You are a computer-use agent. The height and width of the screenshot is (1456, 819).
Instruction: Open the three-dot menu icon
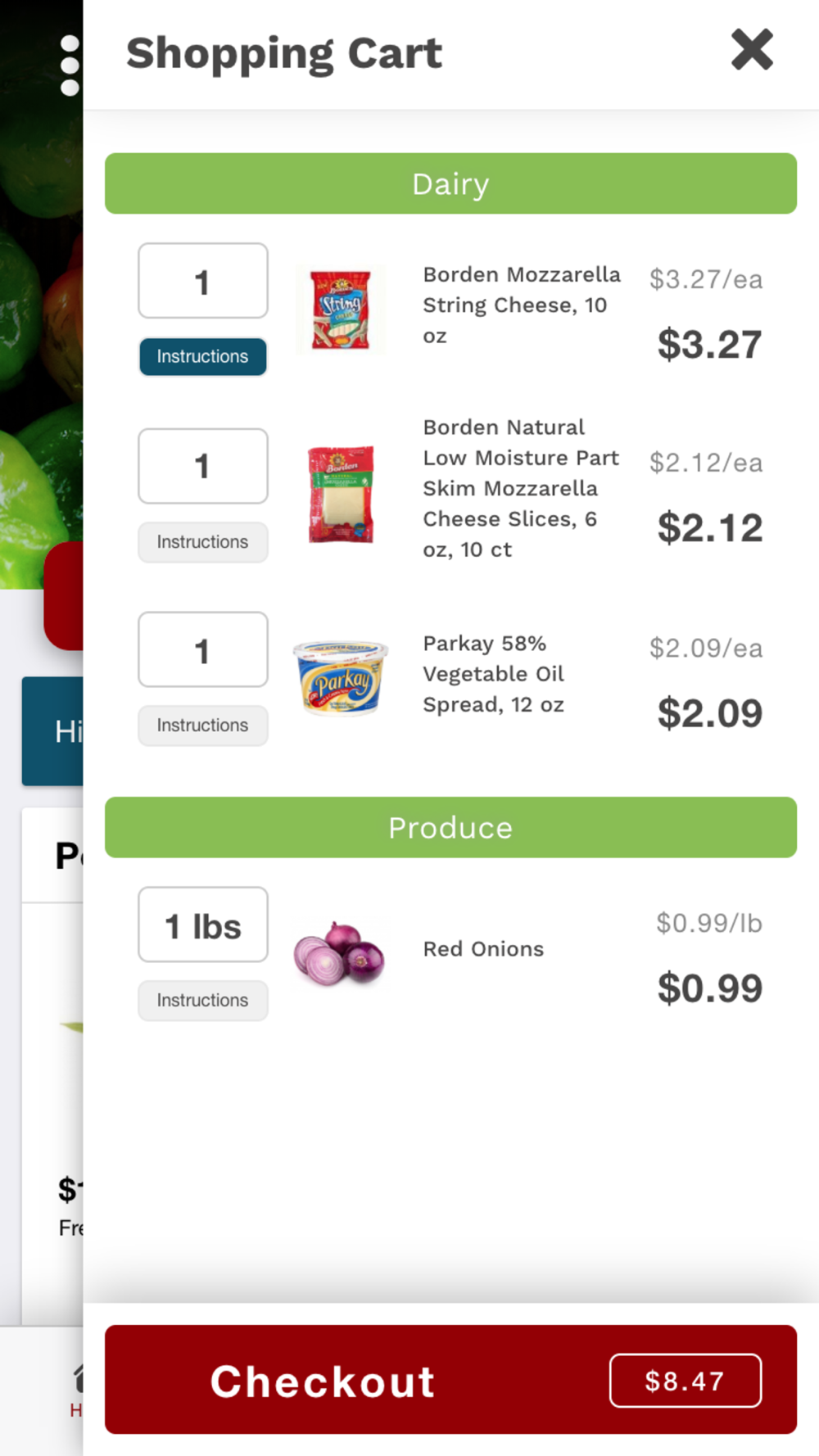coord(70,66)
